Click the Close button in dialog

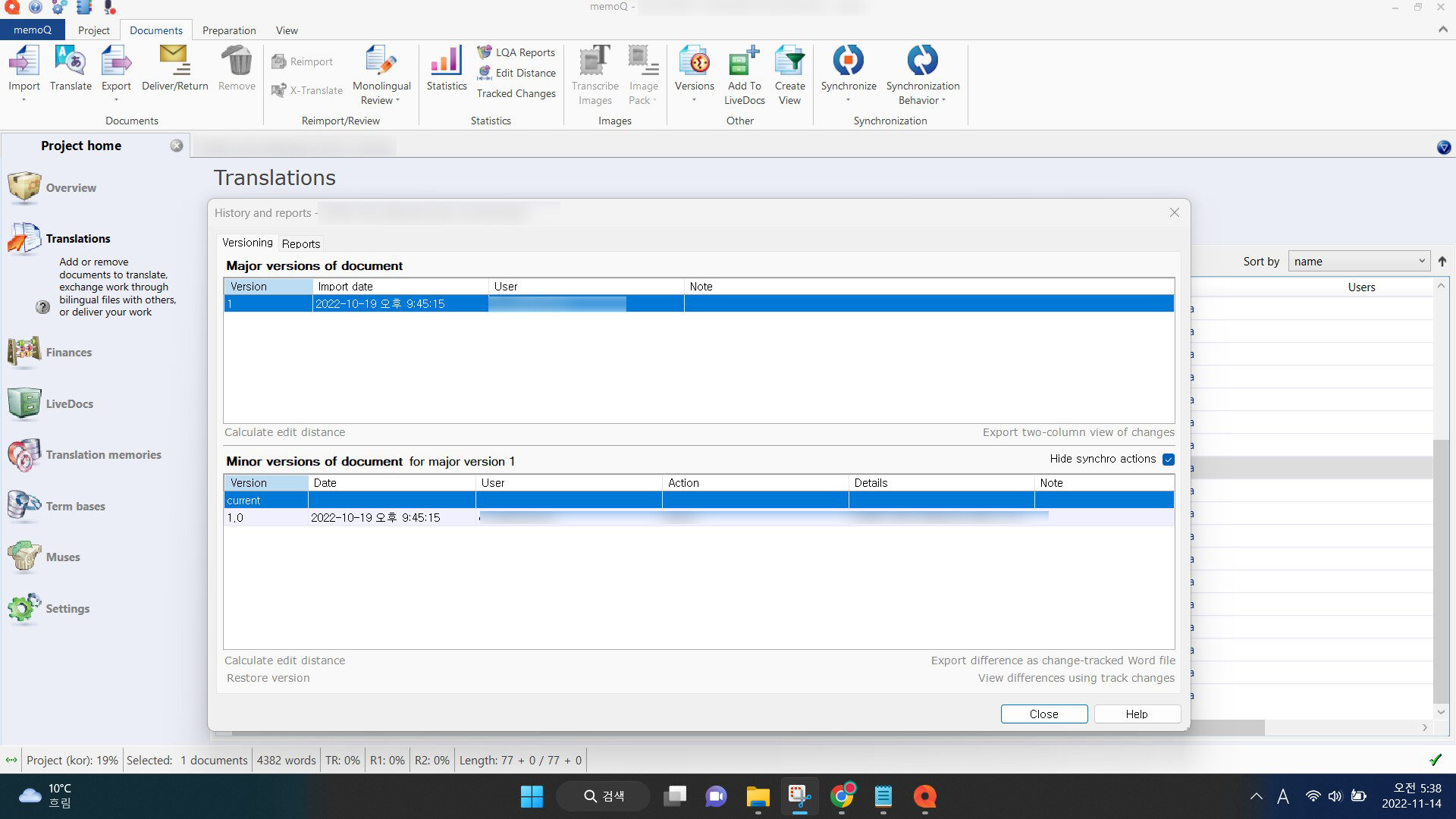point(1044,714)
